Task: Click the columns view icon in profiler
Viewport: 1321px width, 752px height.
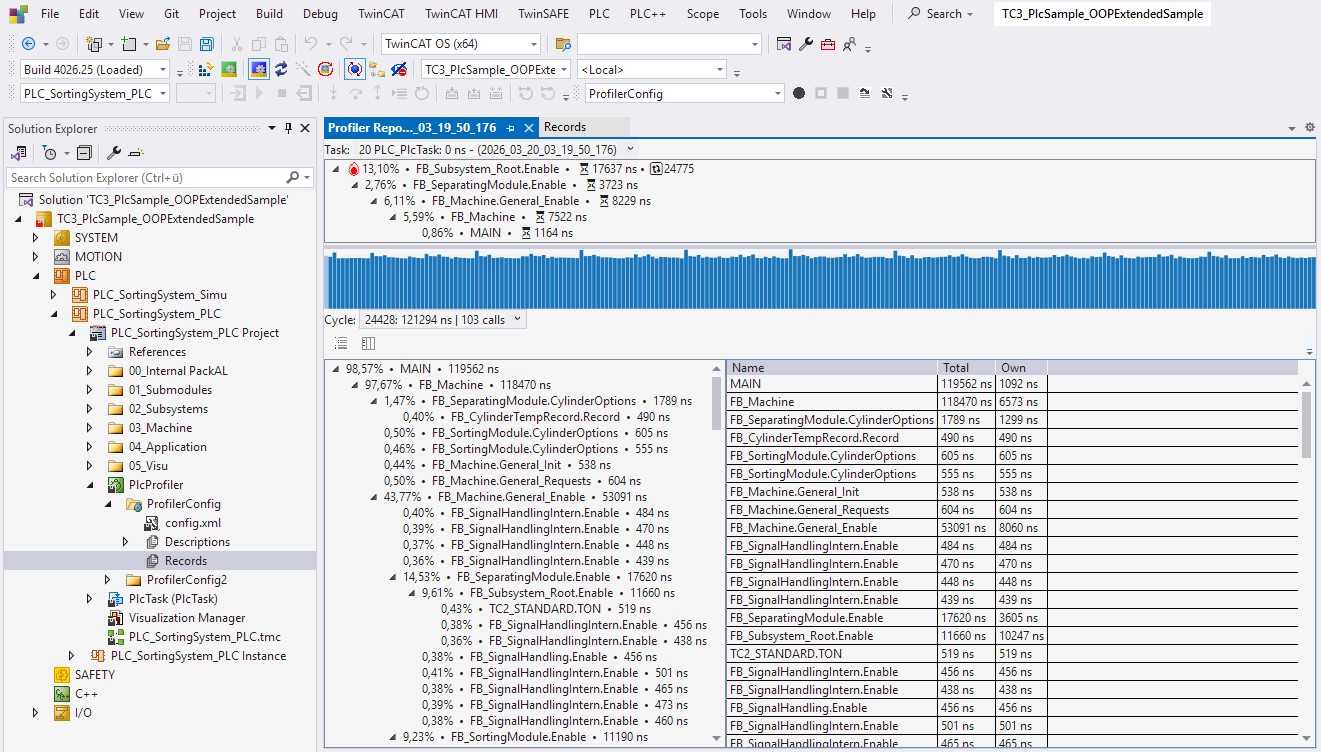Action: (x=368, y=343)
